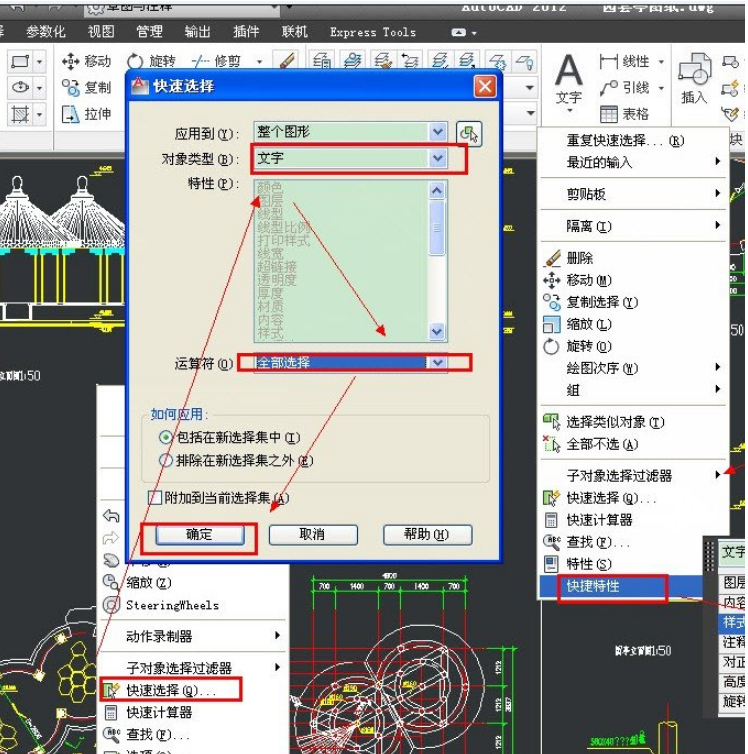Click the Insert block (插入) icon

point(694,69)
